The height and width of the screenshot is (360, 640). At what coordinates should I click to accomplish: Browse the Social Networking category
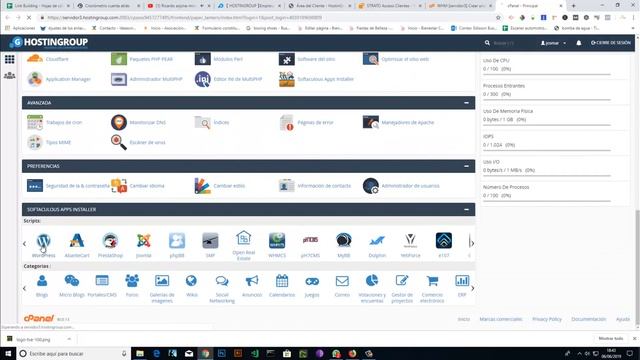[x=222, y=289]
